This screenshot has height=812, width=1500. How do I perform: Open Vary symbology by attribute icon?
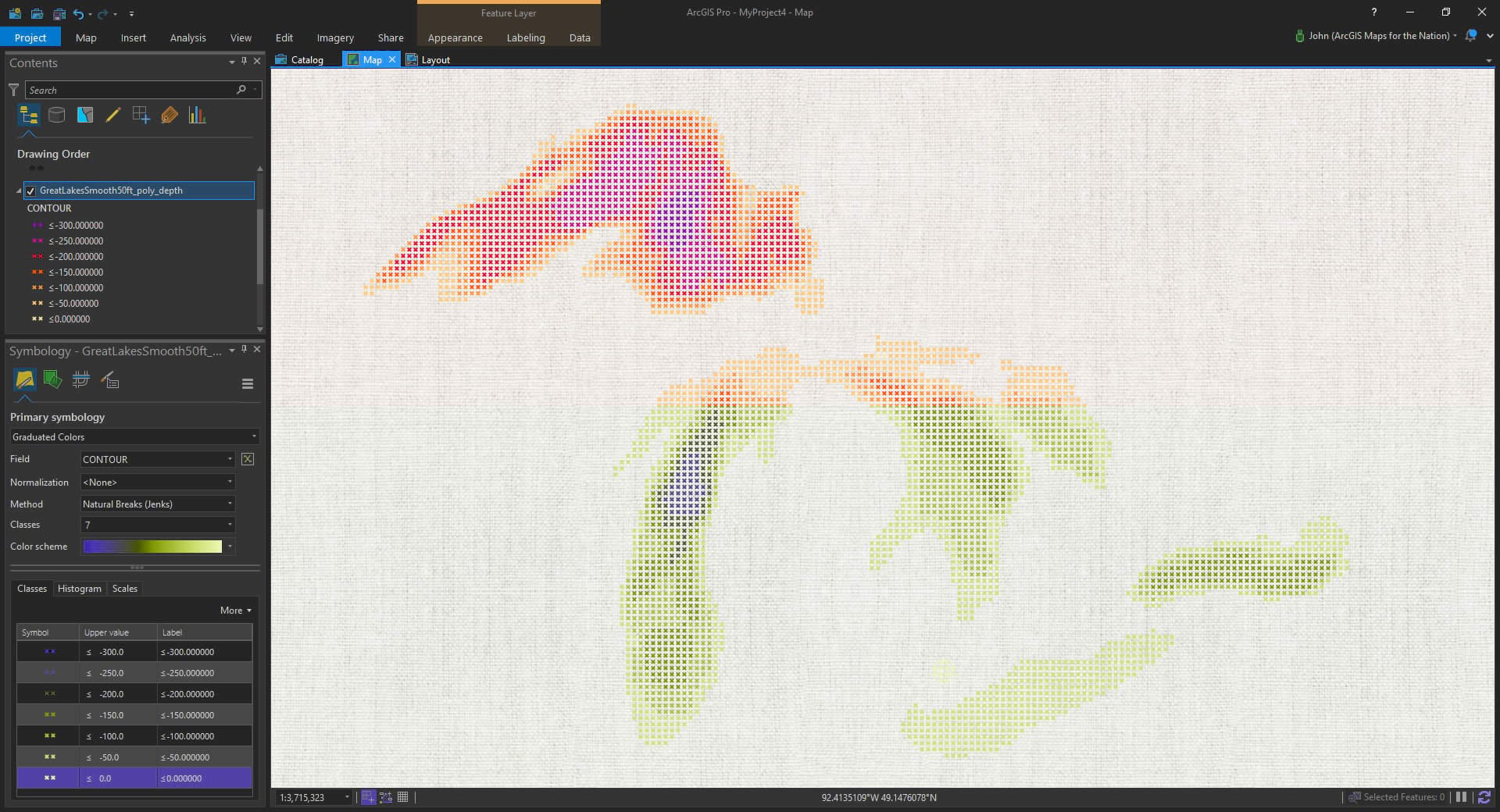click(x=52, y=379)
